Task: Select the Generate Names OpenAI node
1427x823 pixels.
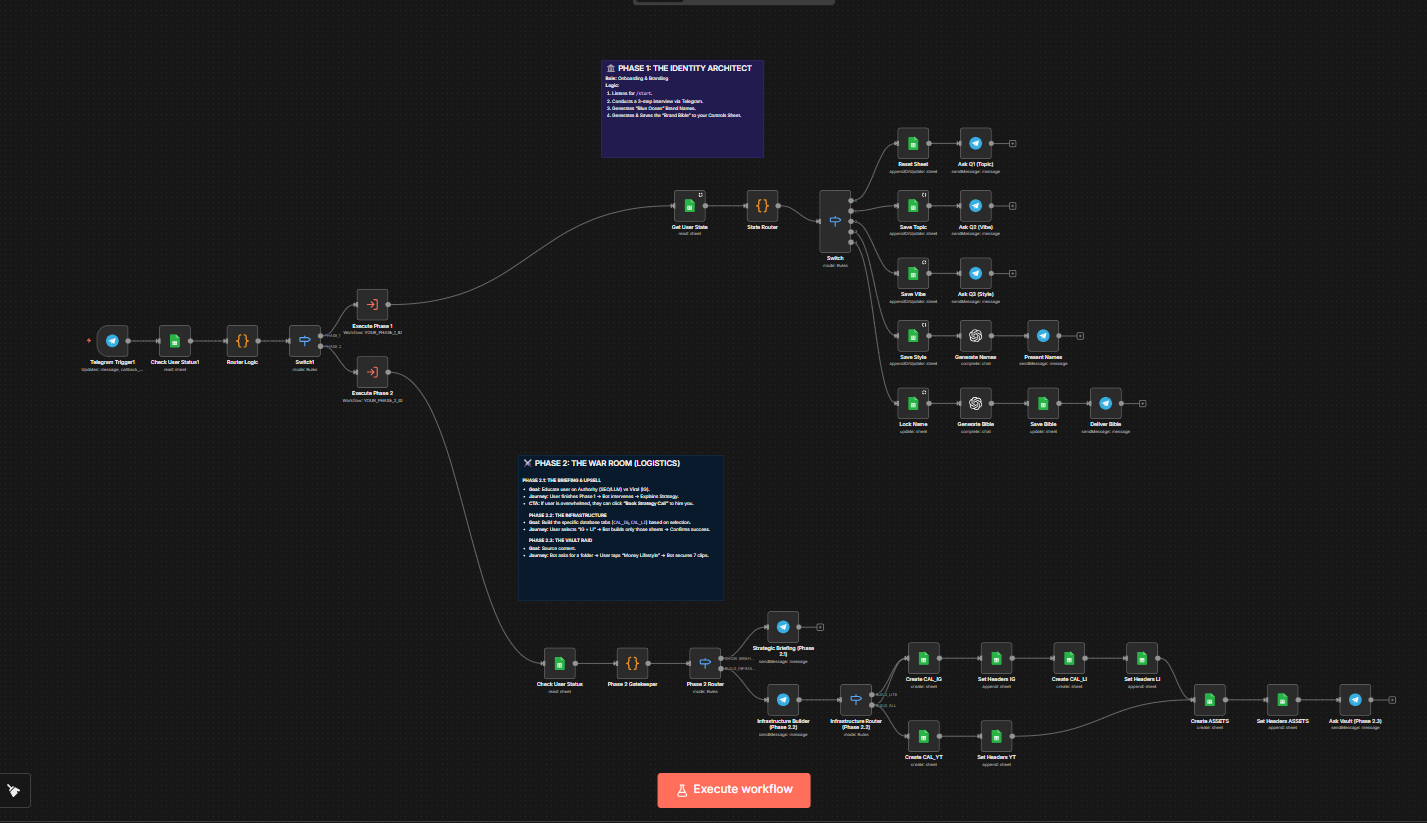Action: tap(975, 336)
